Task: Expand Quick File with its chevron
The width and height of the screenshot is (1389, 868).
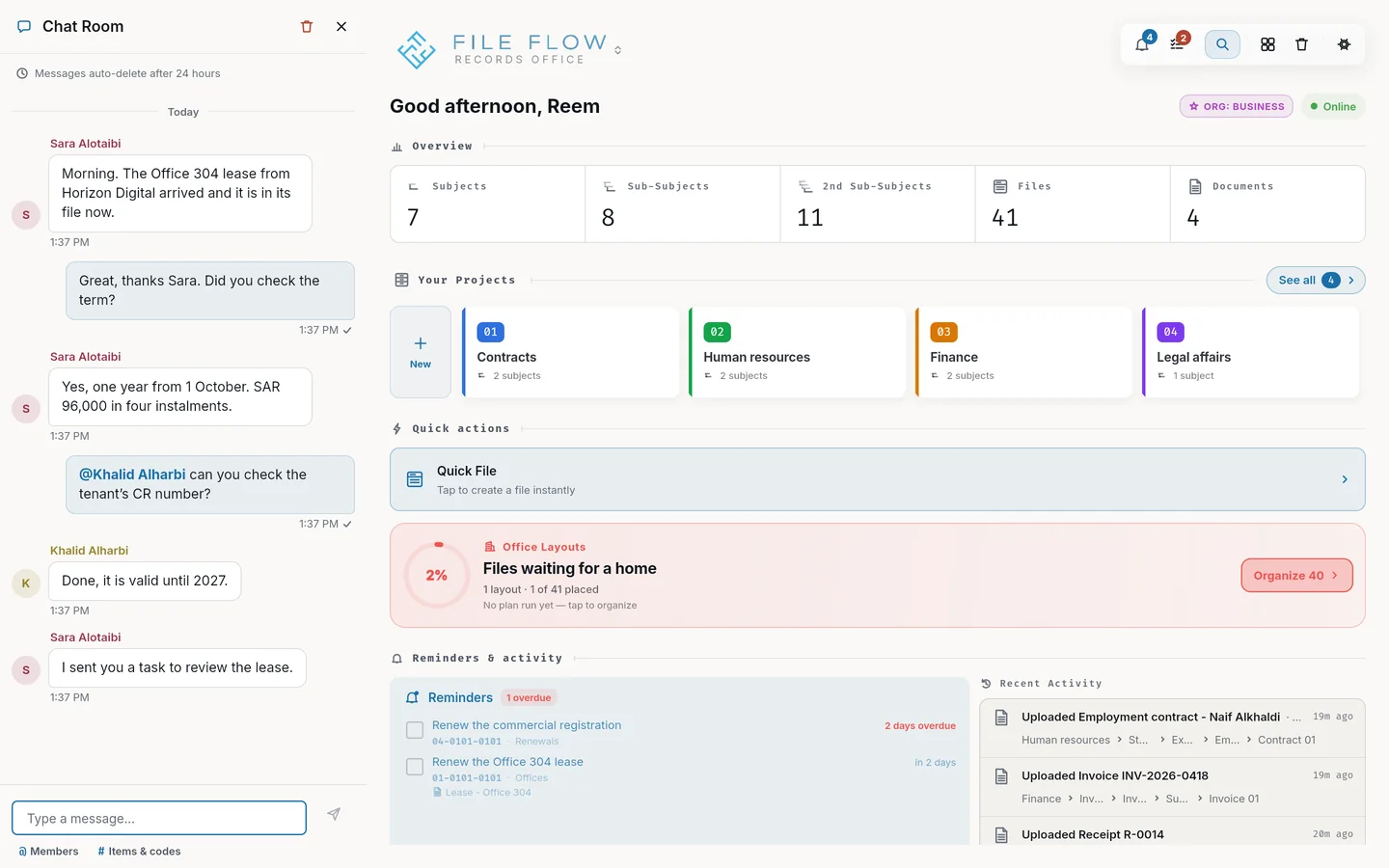Action: [1345, 479]
